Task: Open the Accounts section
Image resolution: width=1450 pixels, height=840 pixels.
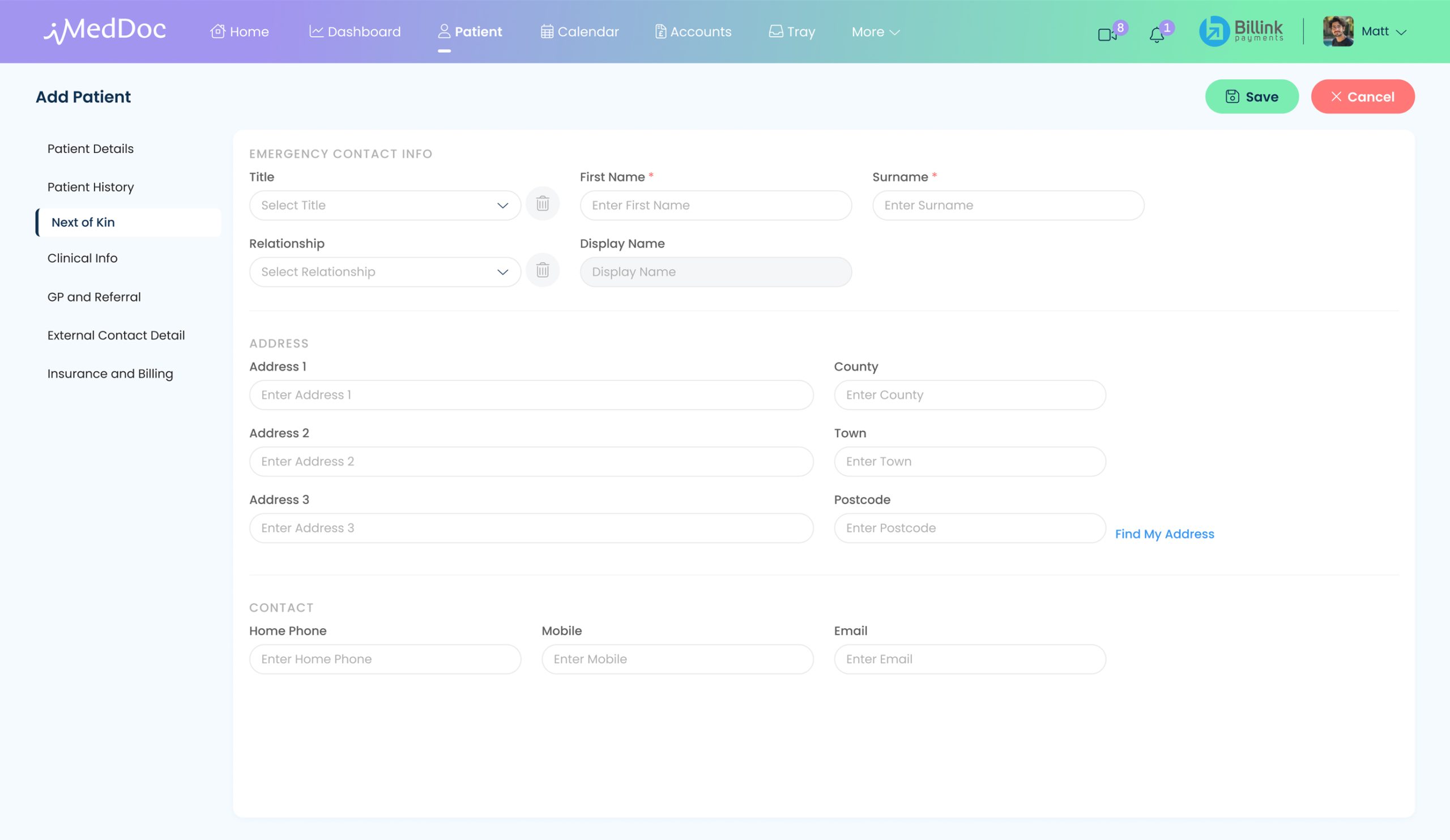Action: pos(693,31)
